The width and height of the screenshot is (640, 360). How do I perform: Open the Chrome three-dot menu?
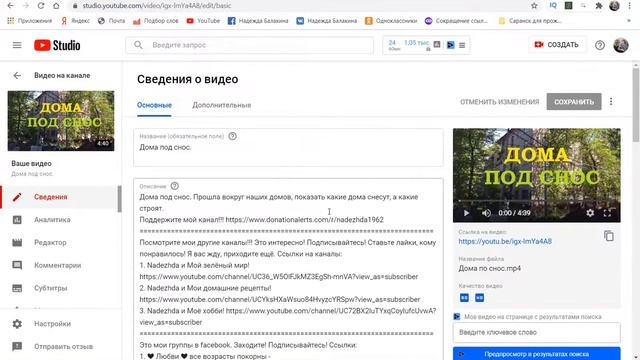tap(629, 6)
